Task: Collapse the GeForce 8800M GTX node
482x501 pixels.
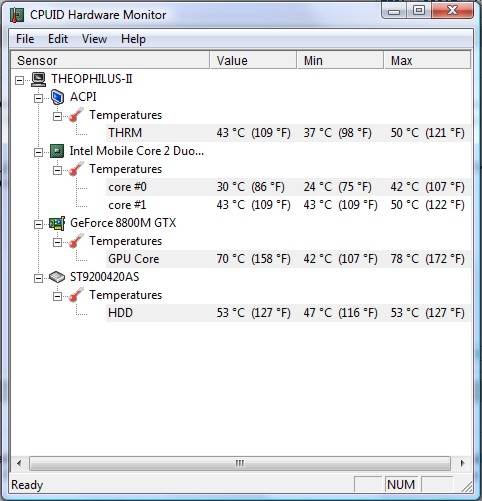Action: pyautogui.click(x=39, y=224)
